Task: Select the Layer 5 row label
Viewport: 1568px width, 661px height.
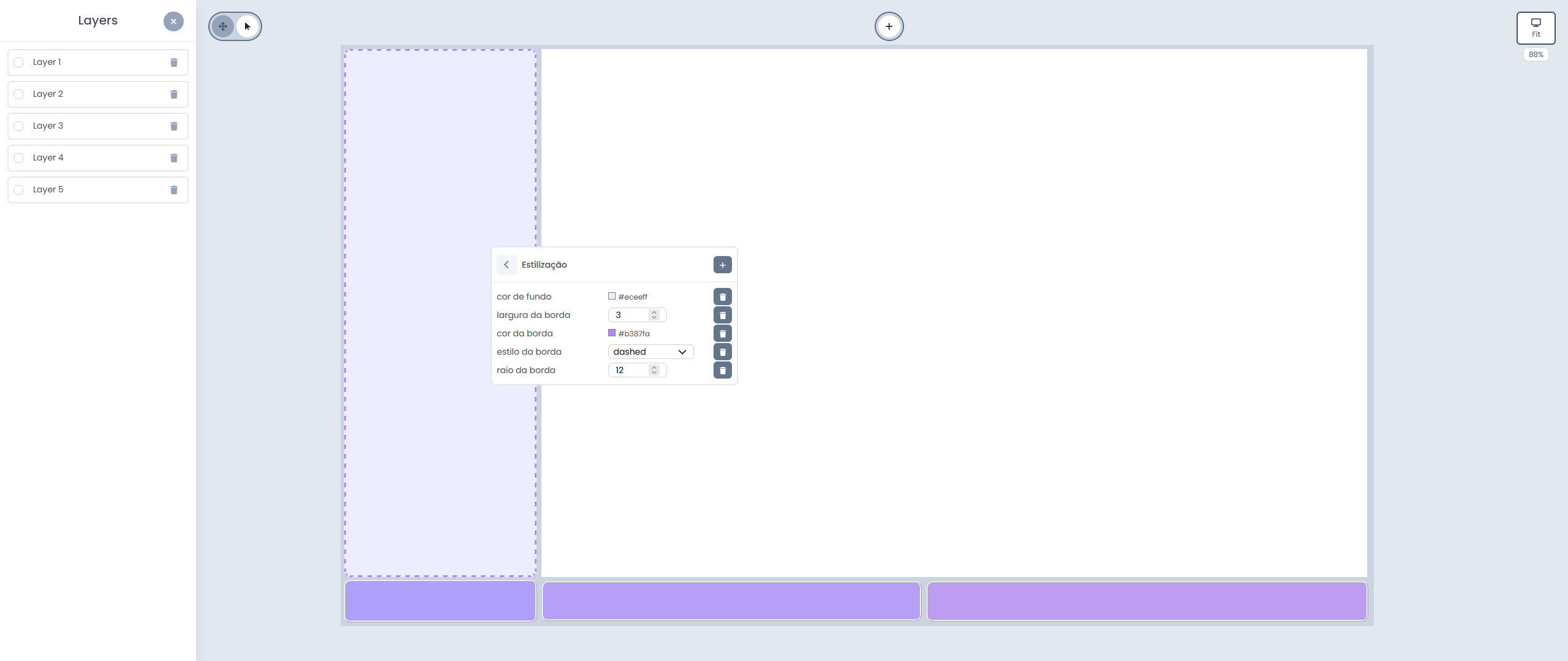Action: pyautogui.click(x=48, y=189)
